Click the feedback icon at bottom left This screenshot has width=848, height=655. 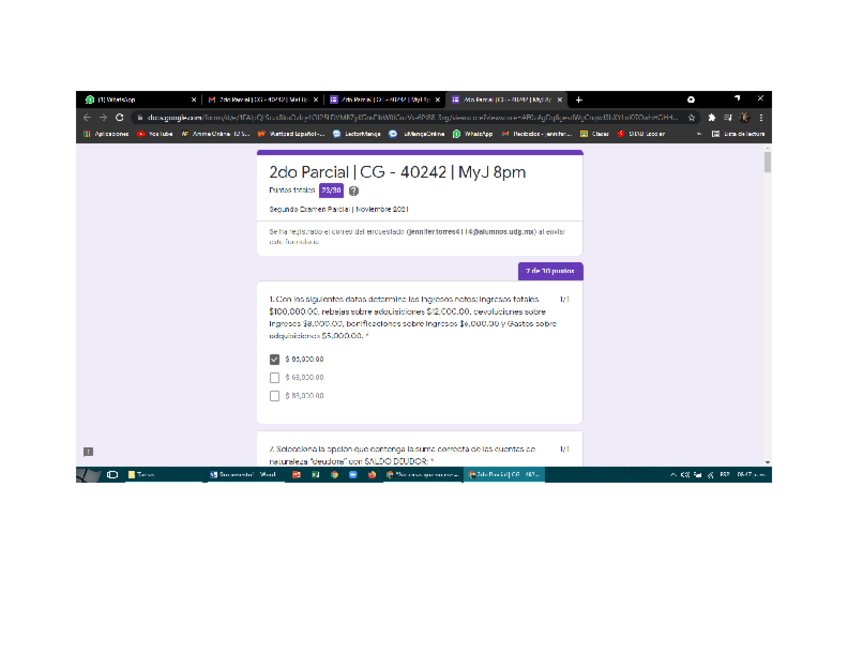88,452
